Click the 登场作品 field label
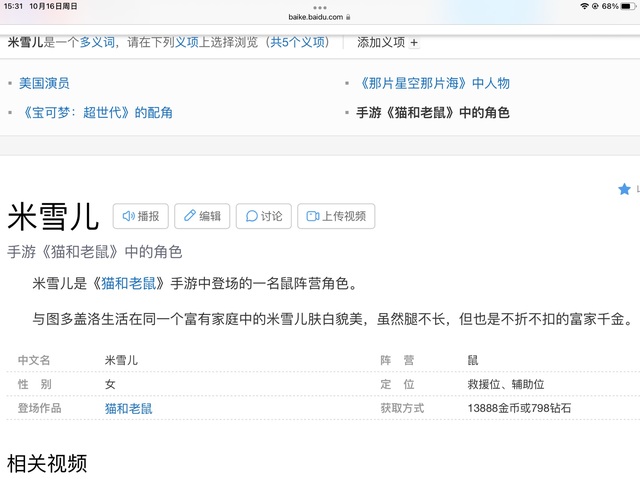The width and height of the screenshot is (640, 480). (x=40, y=408)
